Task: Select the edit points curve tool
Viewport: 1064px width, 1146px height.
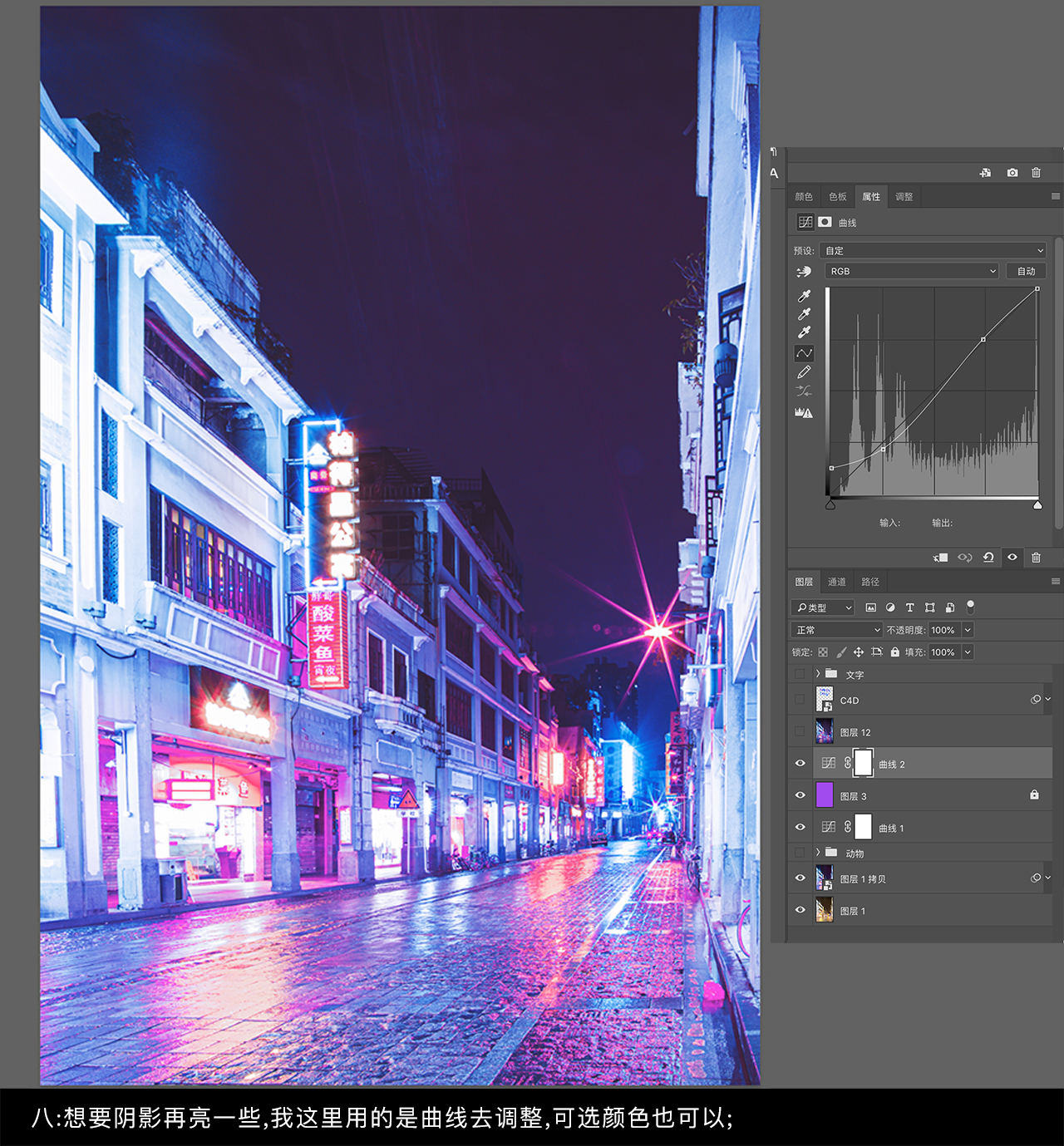Action: pos(804,353)
